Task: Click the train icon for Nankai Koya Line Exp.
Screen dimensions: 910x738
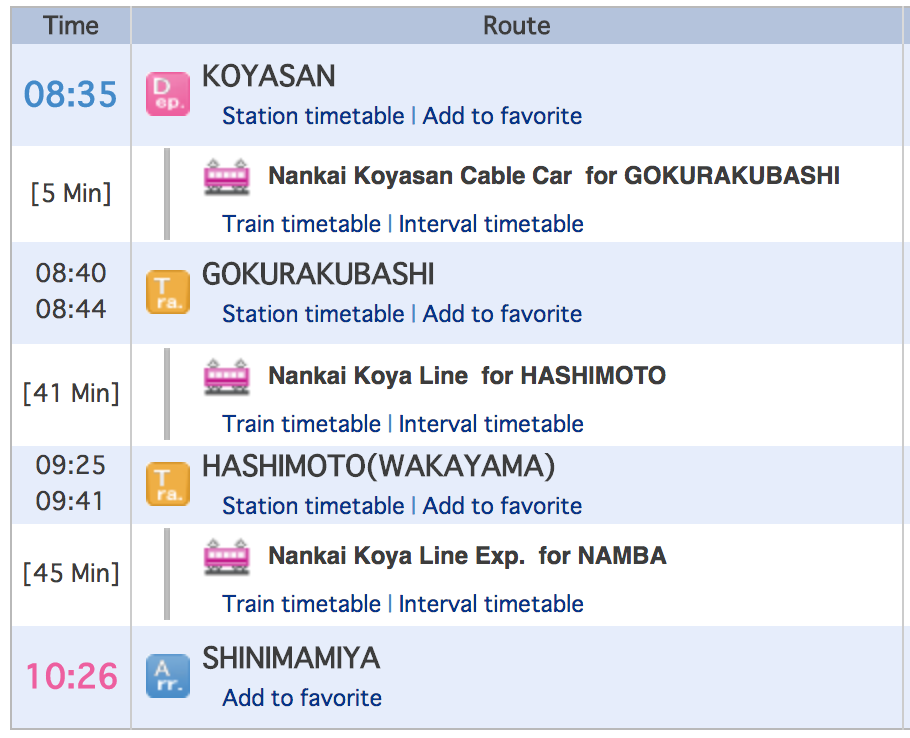Action: click(x=227, y=556)
